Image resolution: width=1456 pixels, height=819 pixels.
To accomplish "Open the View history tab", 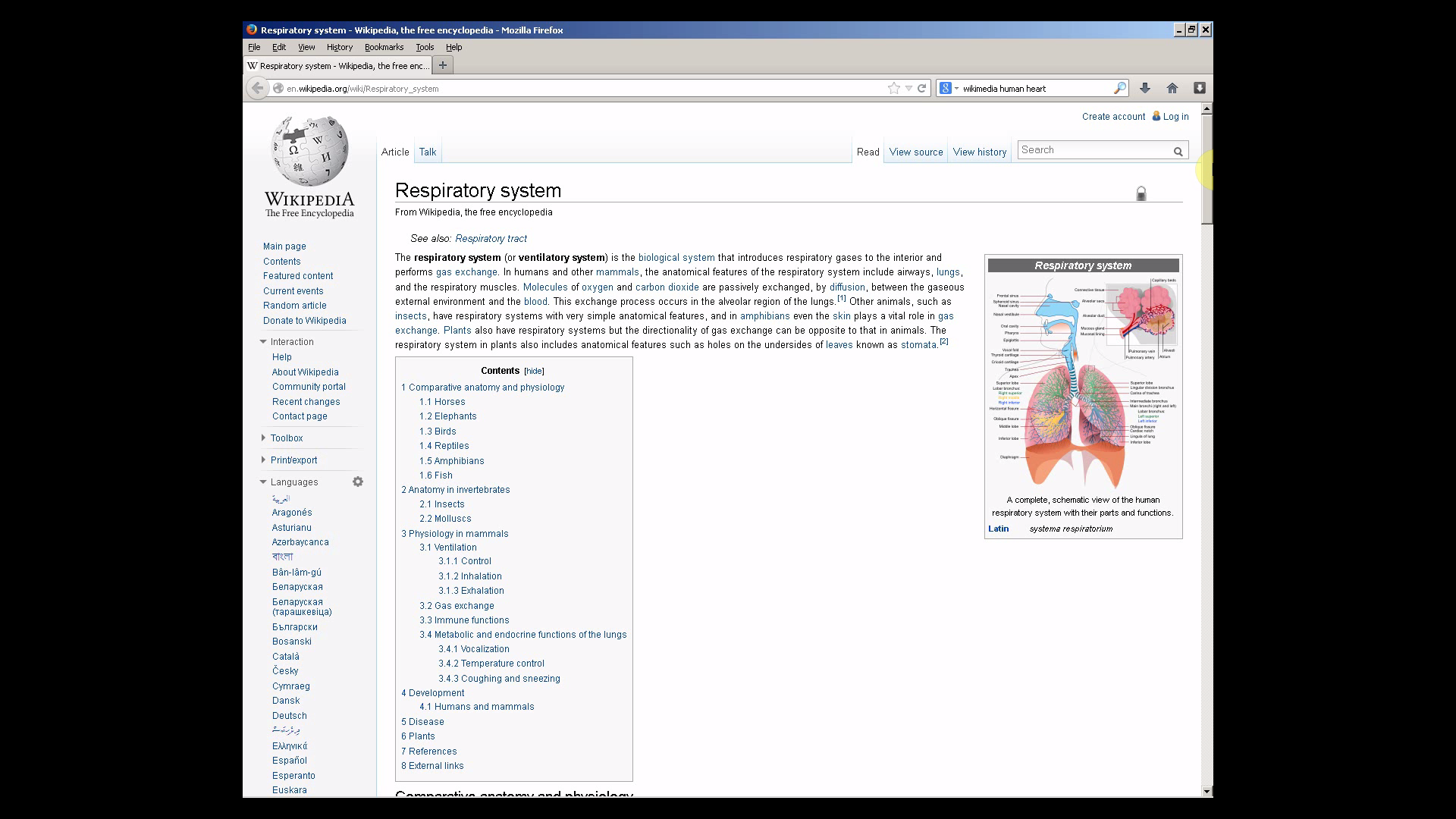I will tap(979, 152).
